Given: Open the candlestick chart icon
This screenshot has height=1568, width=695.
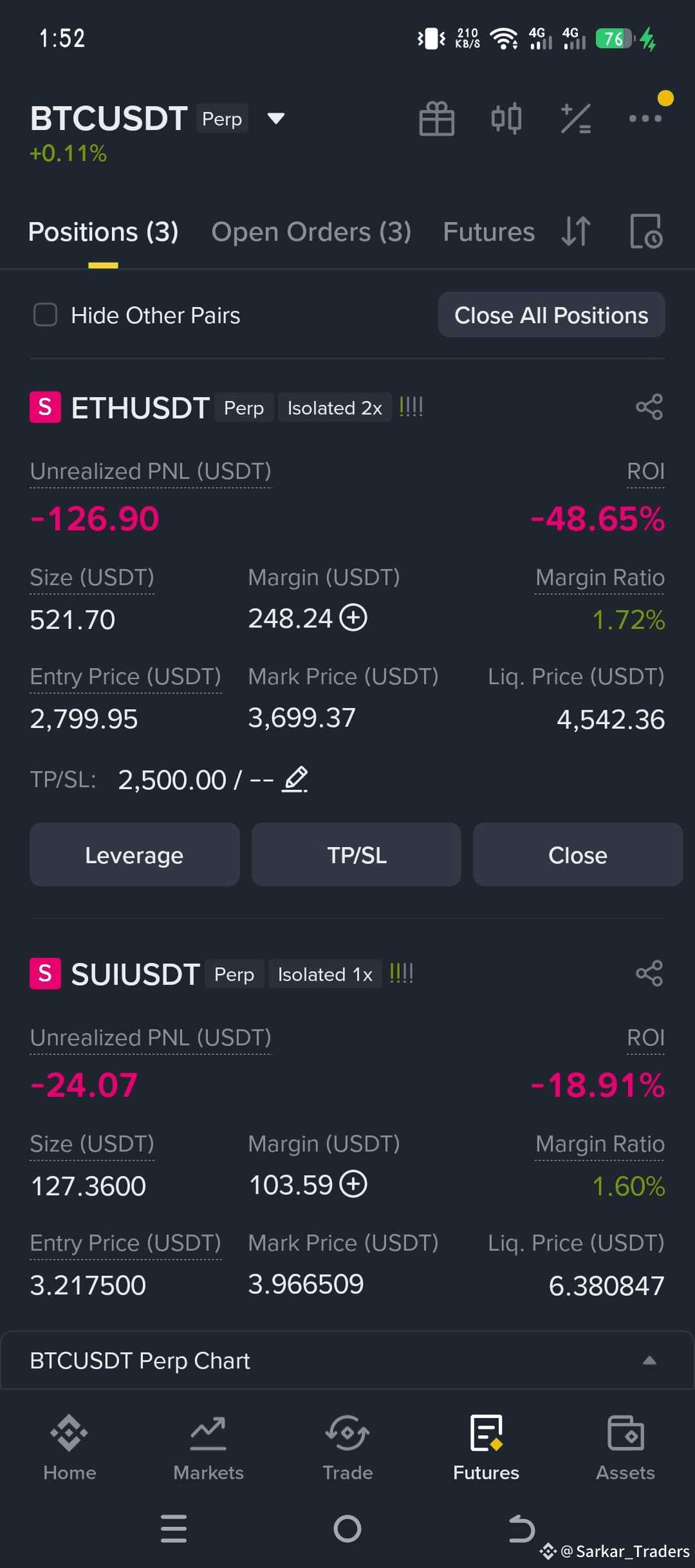Looking at the screenshot, I should pos(506,119).
